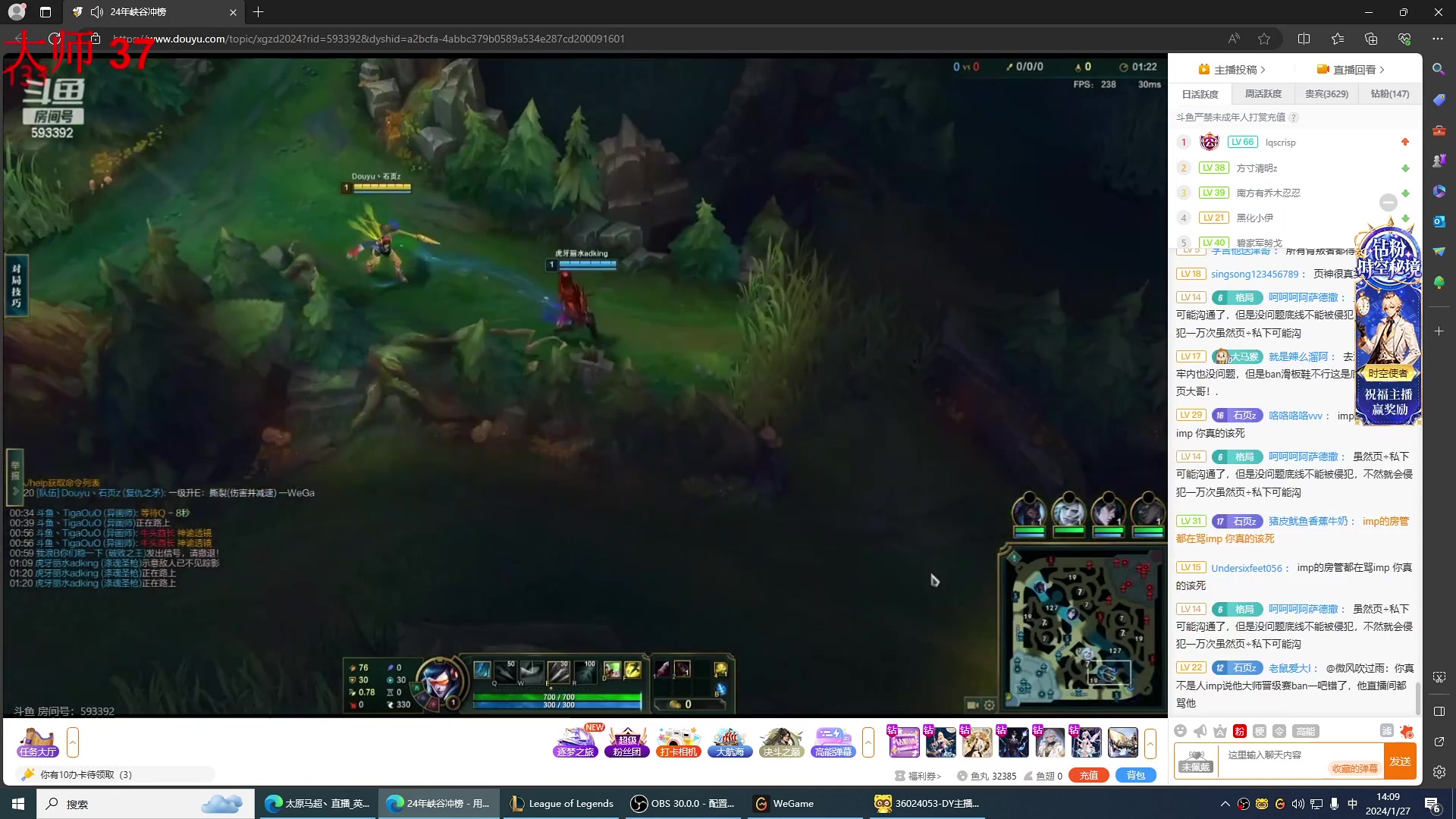Mute the tab audio speaker icon
This screenshot has width=1456, height=819.
click(97, 12)
